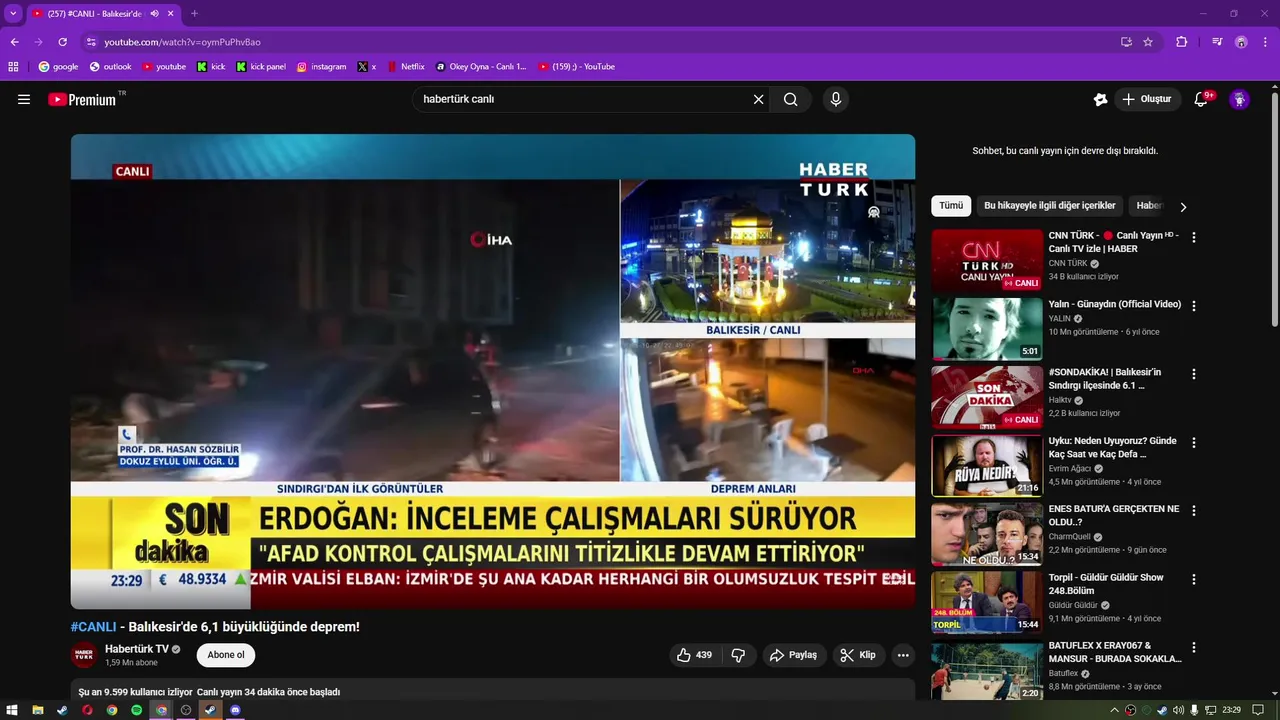The height and width of the screenshot is (720, 1280).
Task: Open more actions under the video
Action: 903,655
